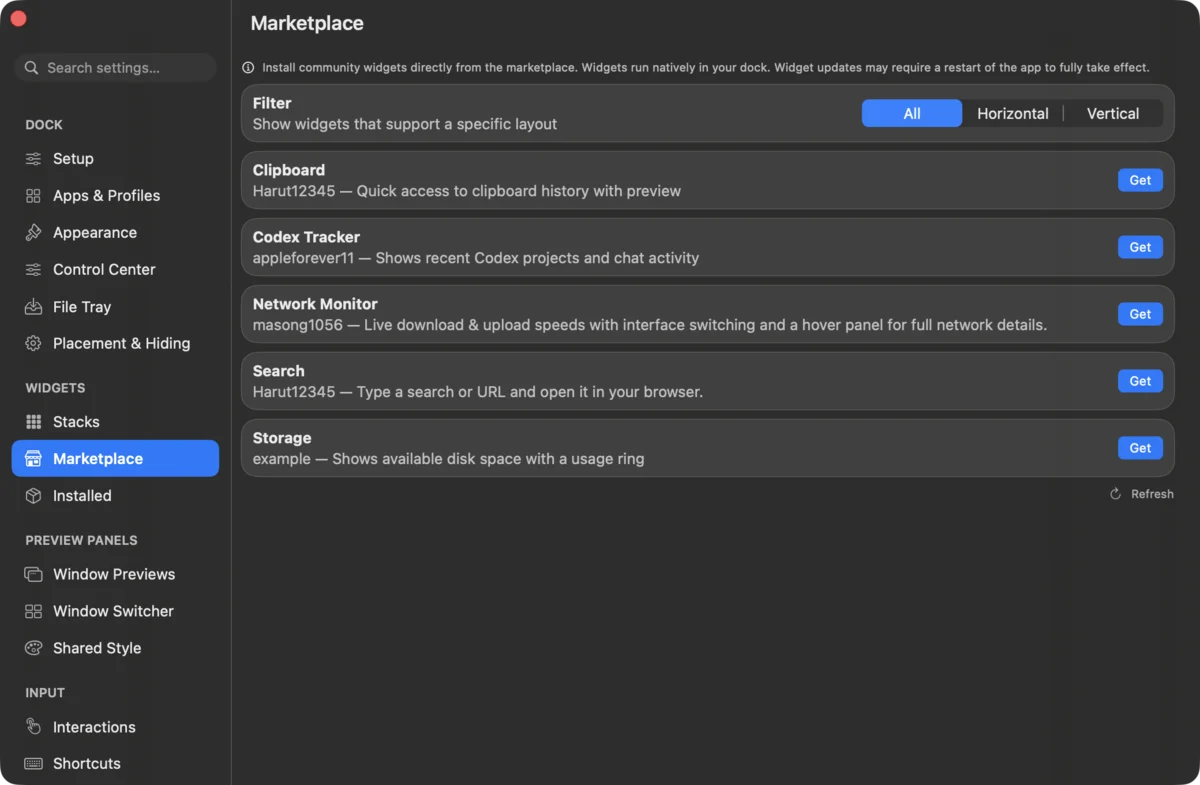
Task: Click the Installed box icon
Action: (33, 496)
